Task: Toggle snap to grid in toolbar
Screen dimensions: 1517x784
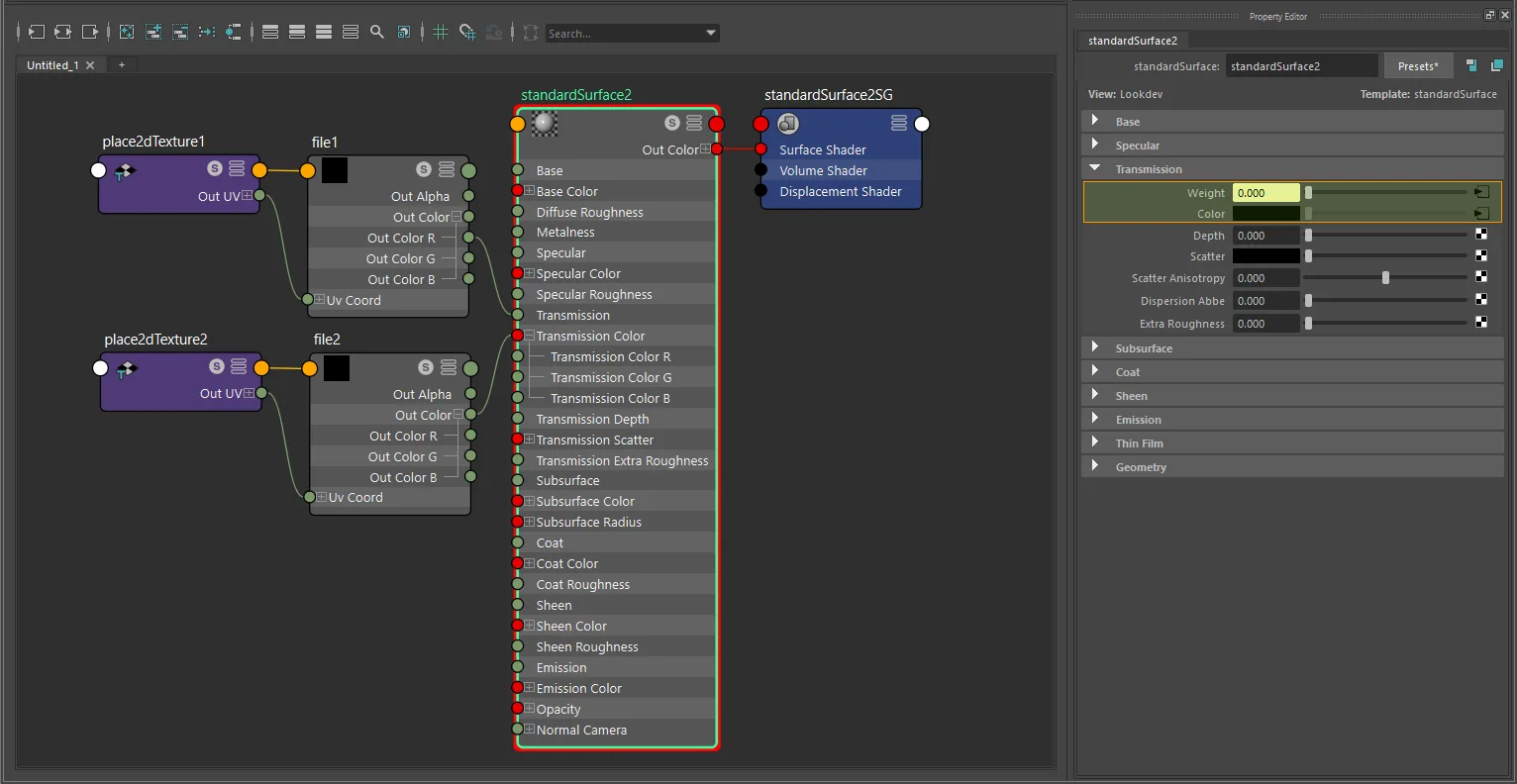Action: tap(467, 33)
